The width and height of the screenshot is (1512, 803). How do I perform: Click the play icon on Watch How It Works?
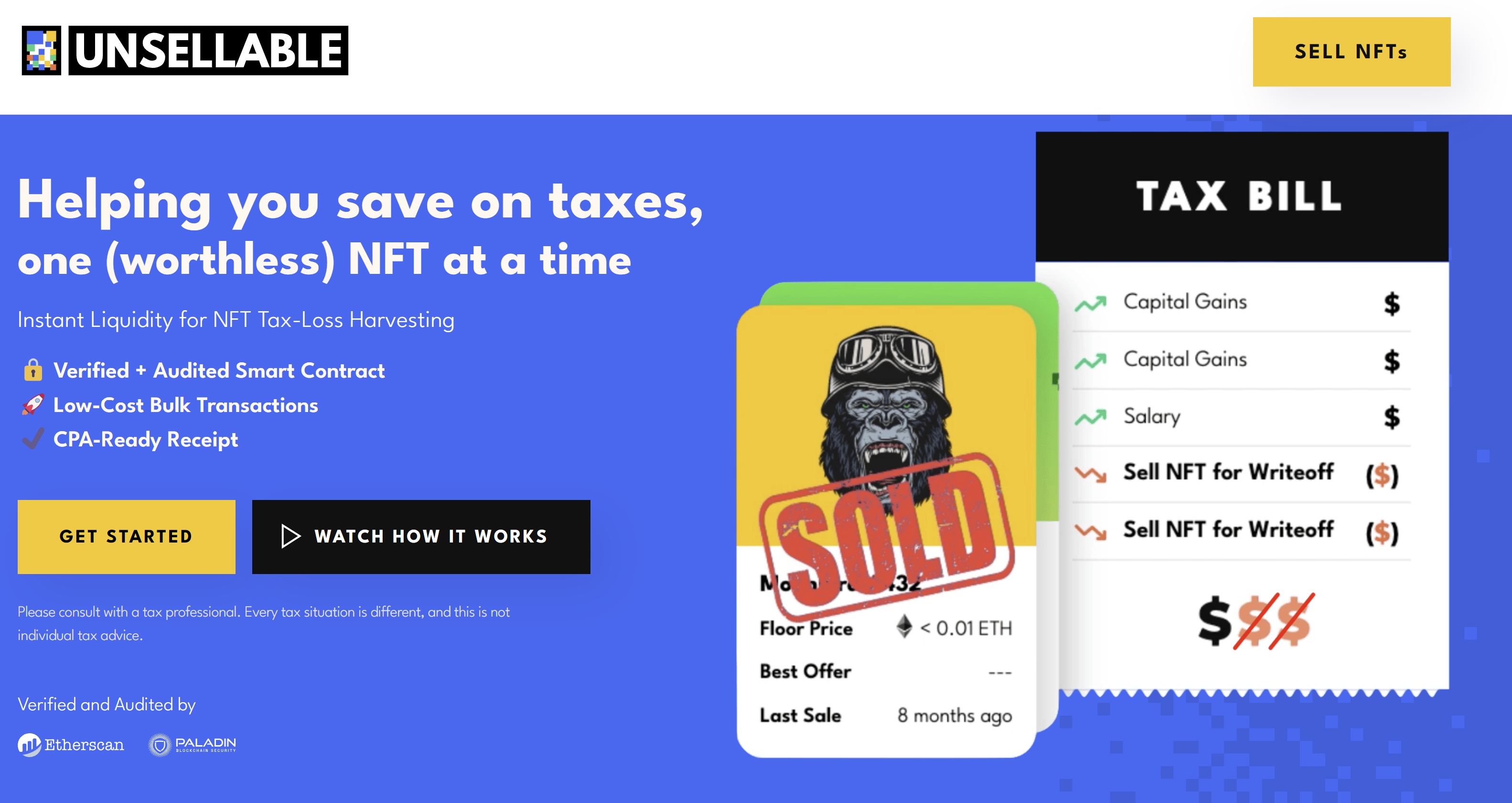[289, 536]
